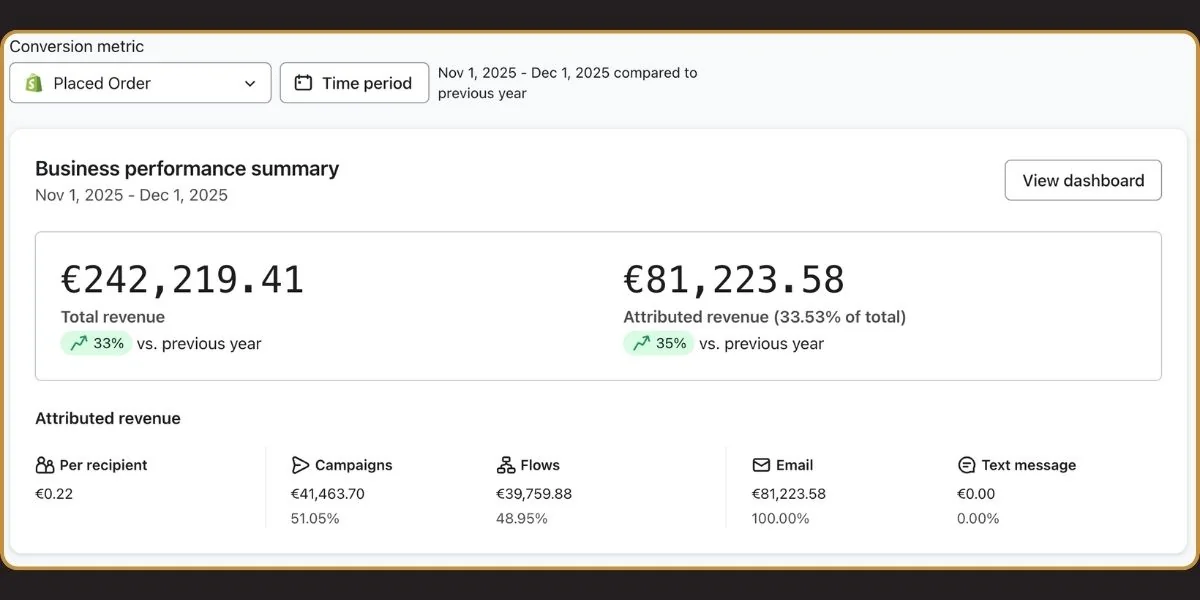Expand the Placed Order chevron arrow
This screenshot has width=1200, height=600.
click(250, 83)
